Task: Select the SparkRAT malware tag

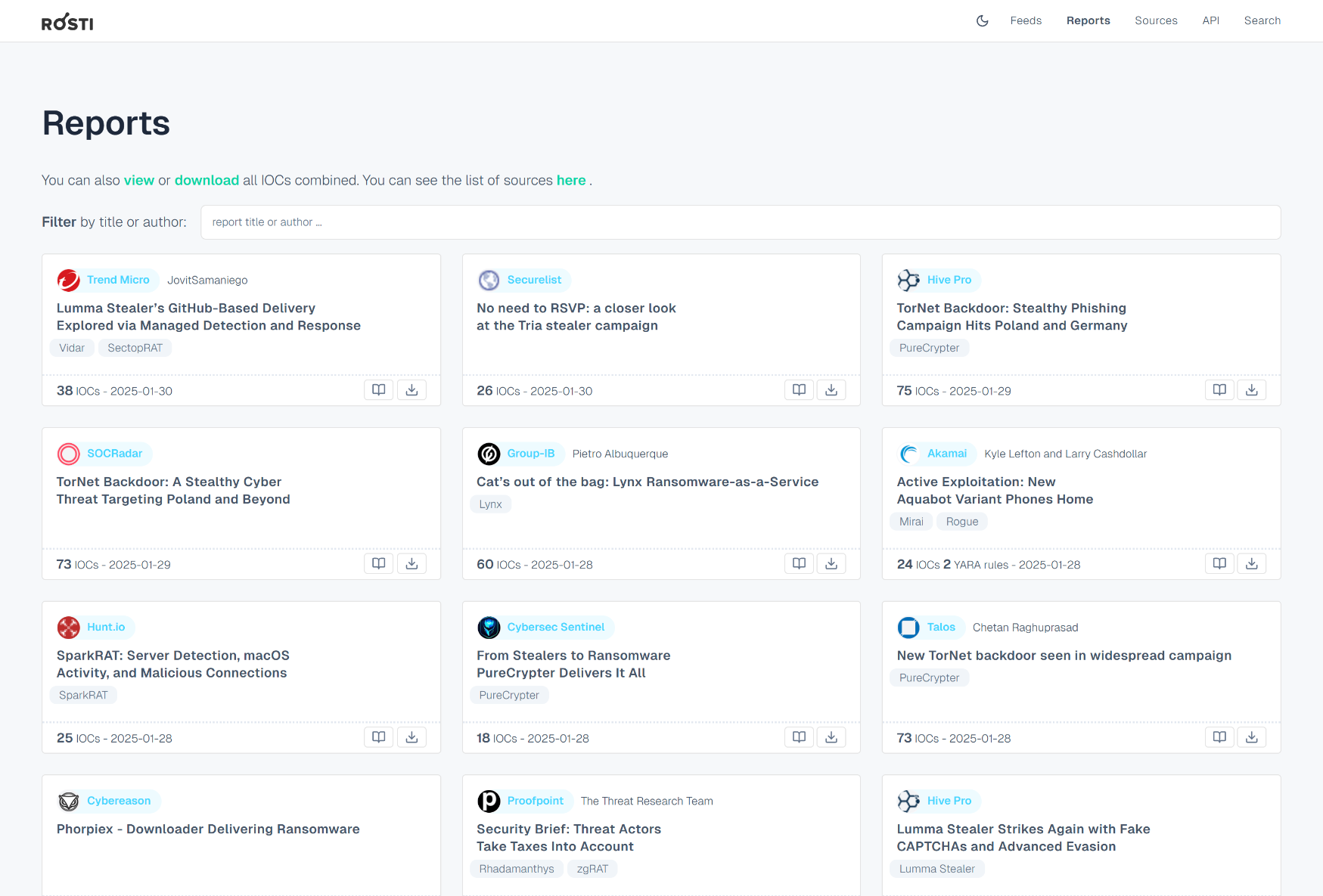Action: point(83,696)
